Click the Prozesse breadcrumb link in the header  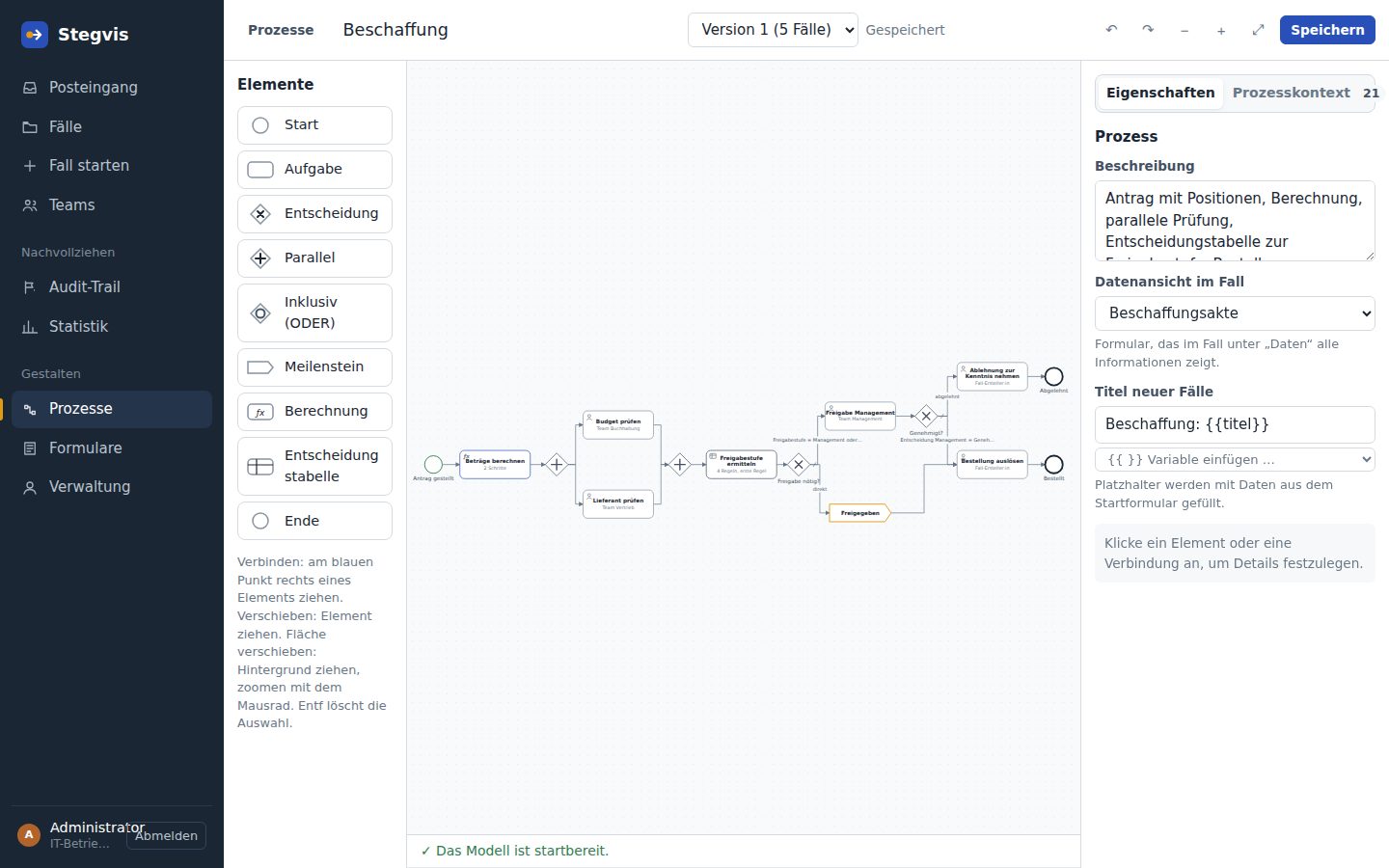(x=281, y=30)
